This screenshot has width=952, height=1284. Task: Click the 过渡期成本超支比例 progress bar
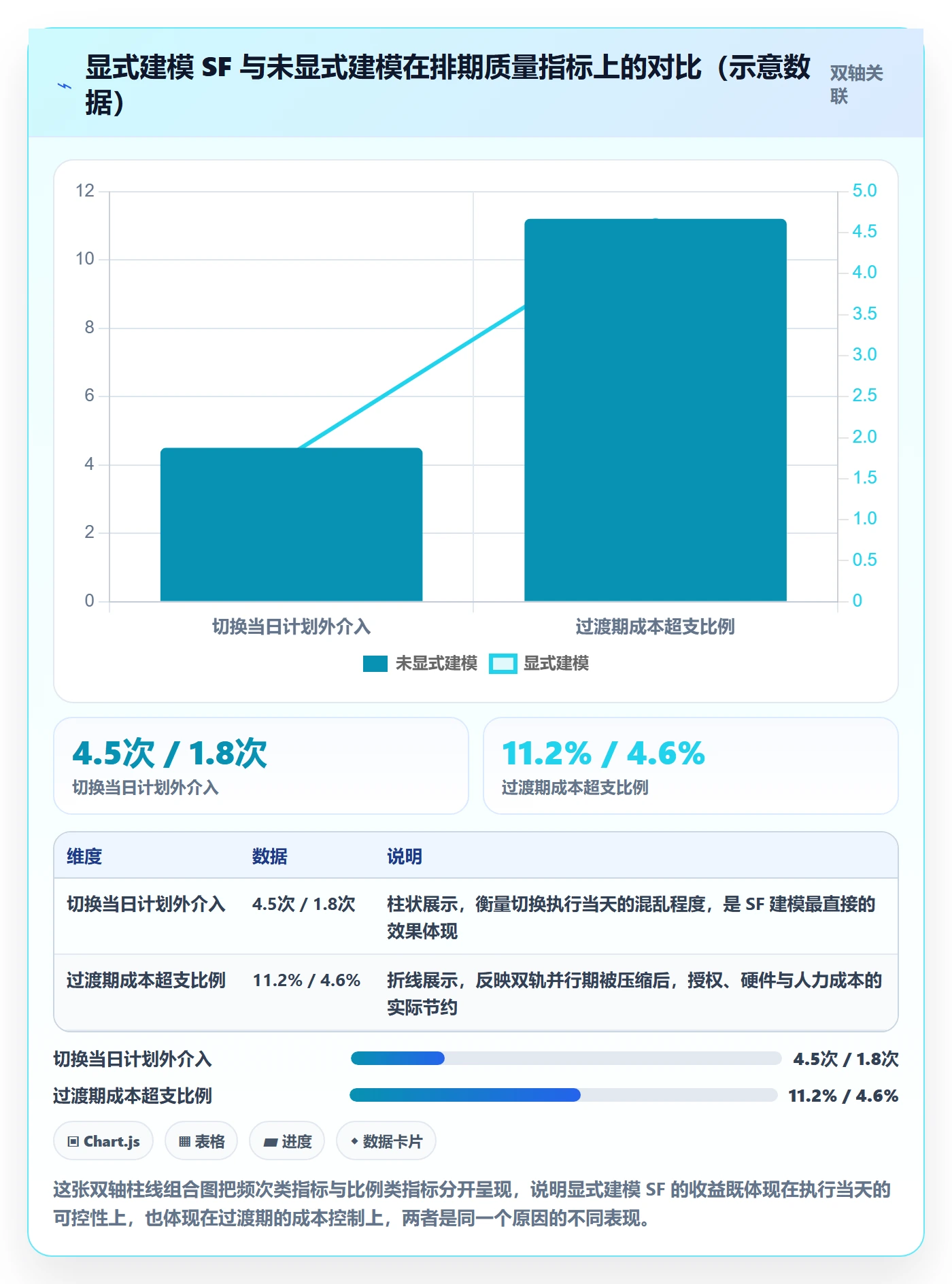[x=564, y=1095]
